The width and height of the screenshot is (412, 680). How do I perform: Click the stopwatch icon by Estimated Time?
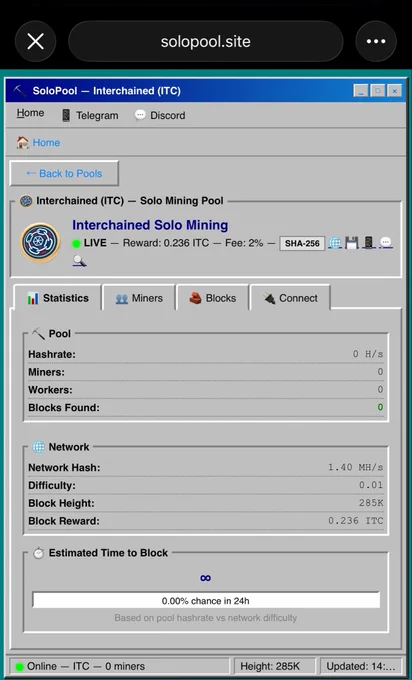39,553
